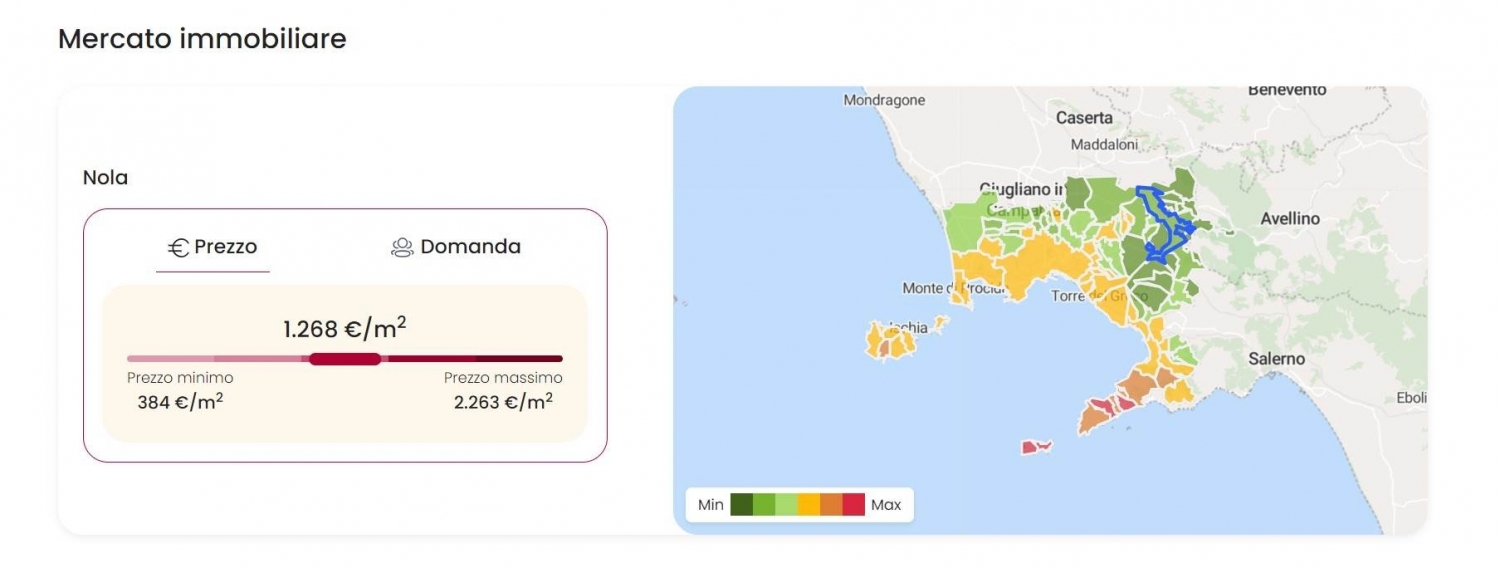
Task: Click the Salerno label on map
Action: coord(1276,358)
